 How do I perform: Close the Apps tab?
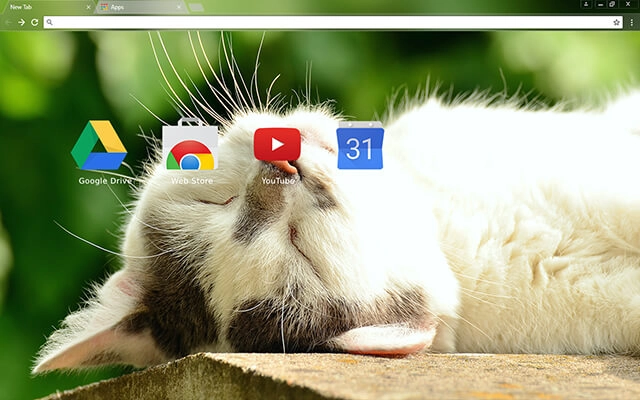179,7
